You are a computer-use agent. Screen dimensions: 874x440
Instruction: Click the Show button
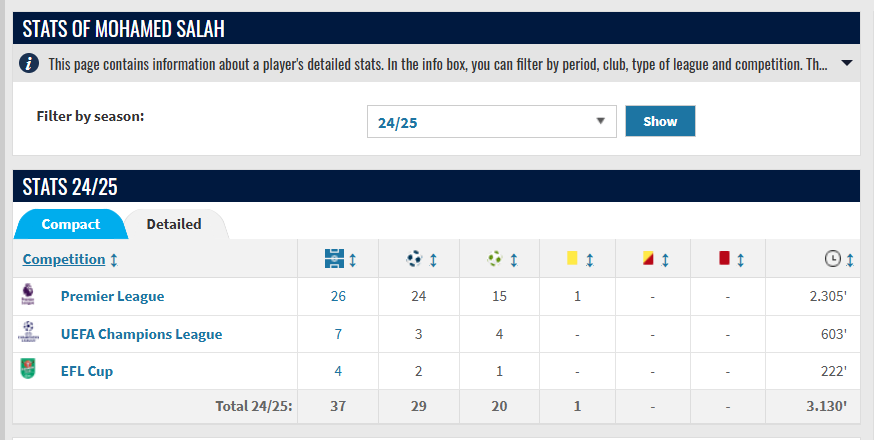click(660, 121)
